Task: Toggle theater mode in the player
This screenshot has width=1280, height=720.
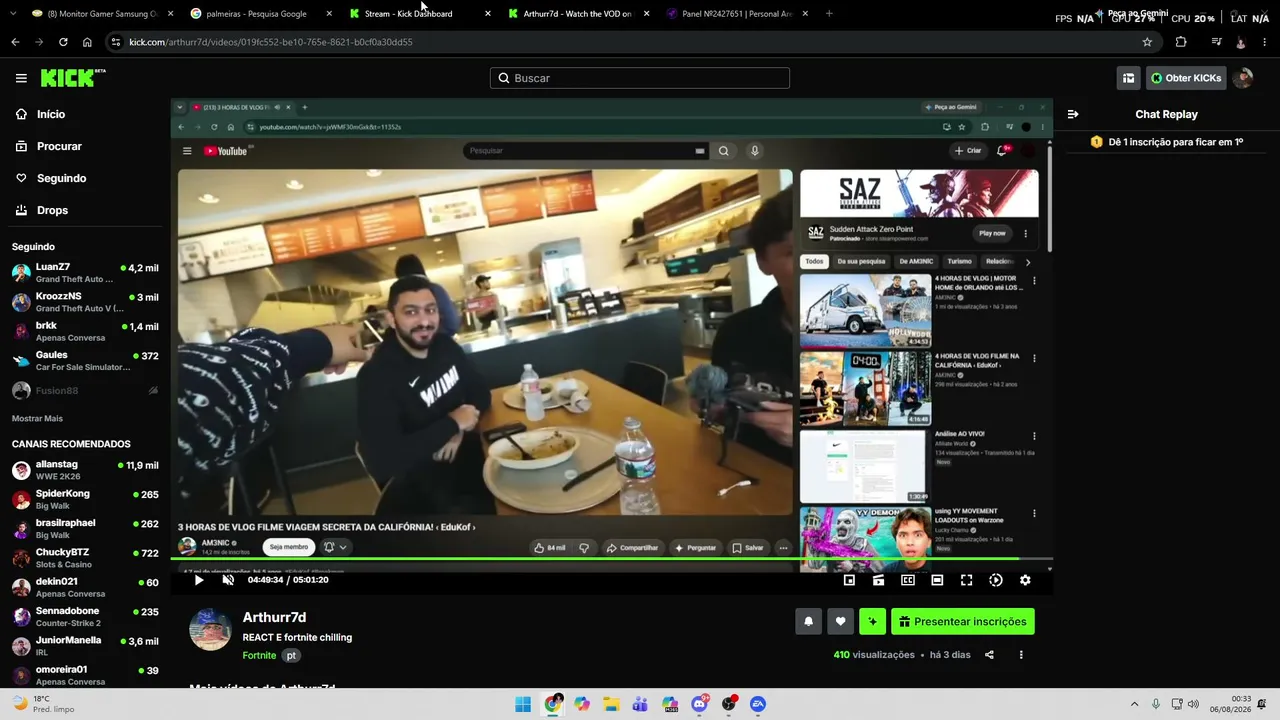Action: click(x=937, y=580)
